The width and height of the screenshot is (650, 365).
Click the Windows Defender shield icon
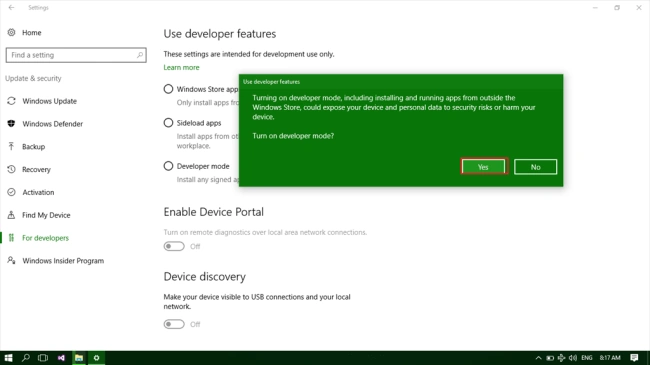[x=11, y=124]
